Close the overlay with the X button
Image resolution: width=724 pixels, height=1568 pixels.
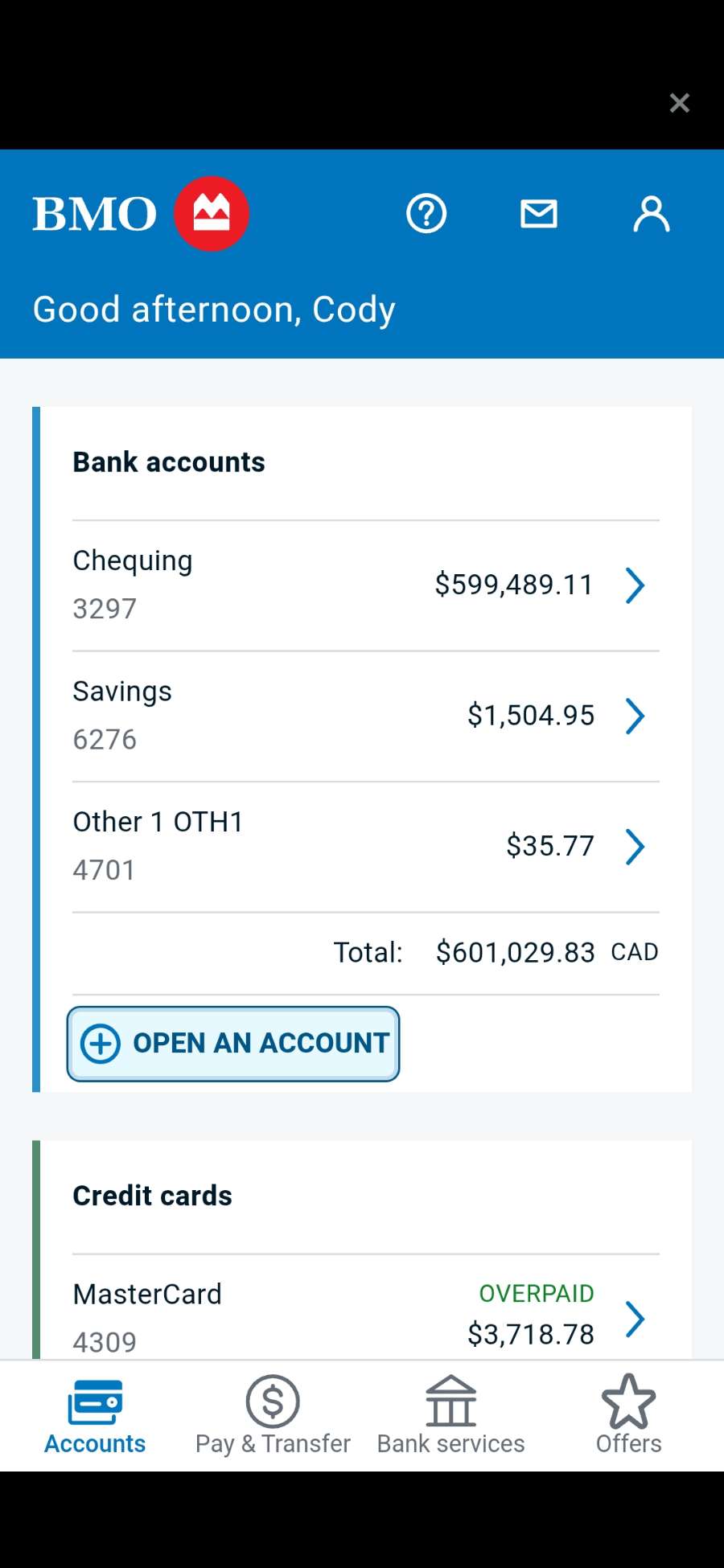pyautogui.click(x=680, y=103)
